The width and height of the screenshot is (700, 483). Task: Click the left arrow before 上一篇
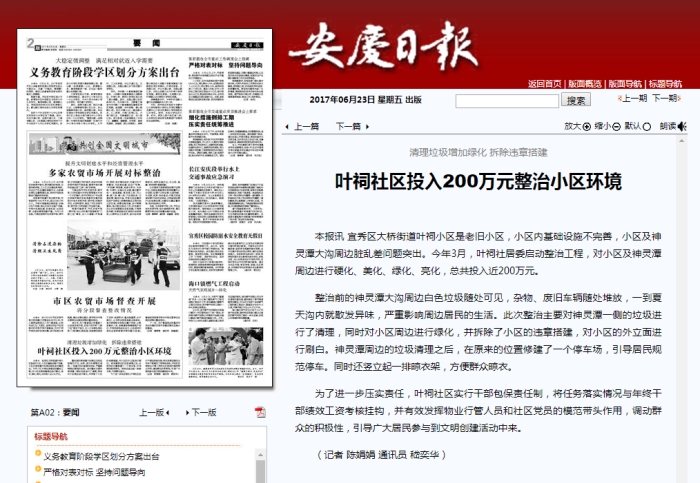point(287,127)
